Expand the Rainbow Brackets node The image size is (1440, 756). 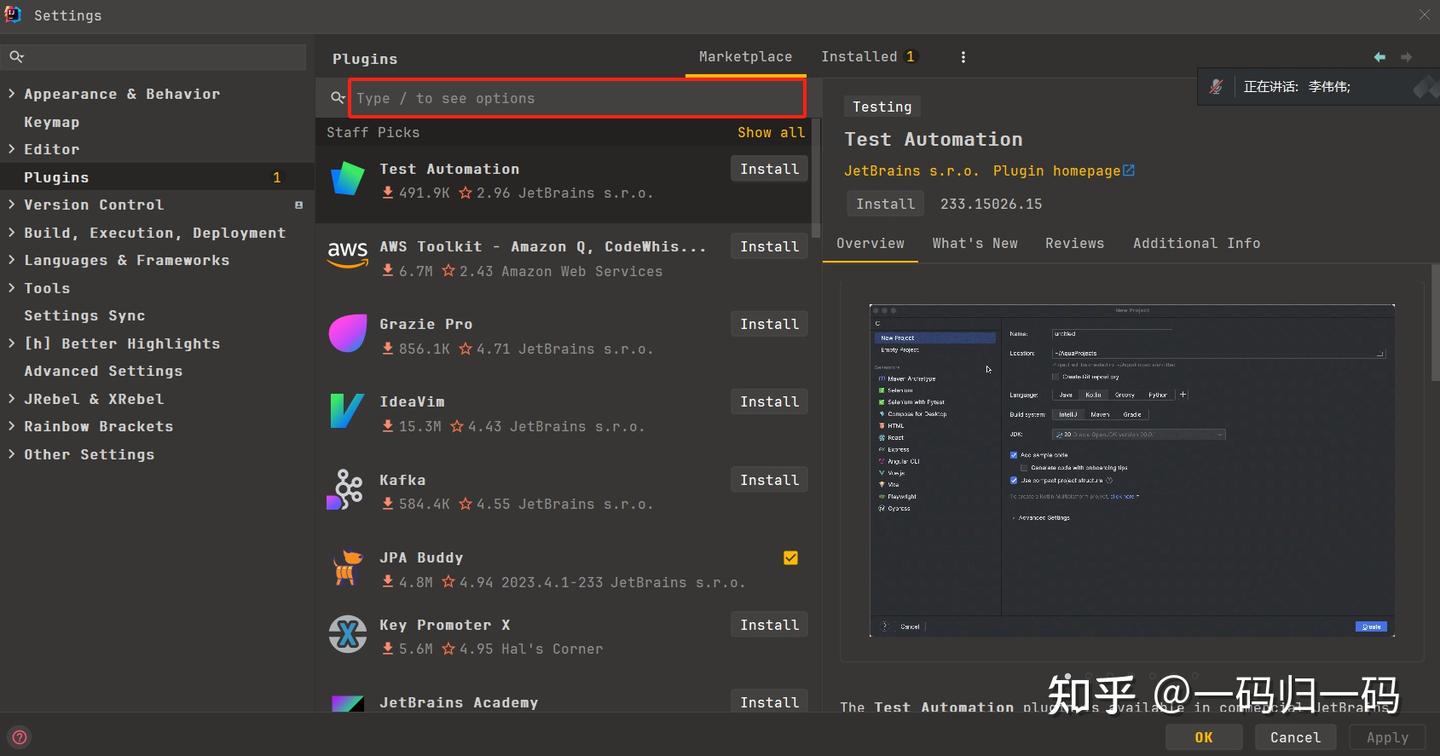point(11,426)
